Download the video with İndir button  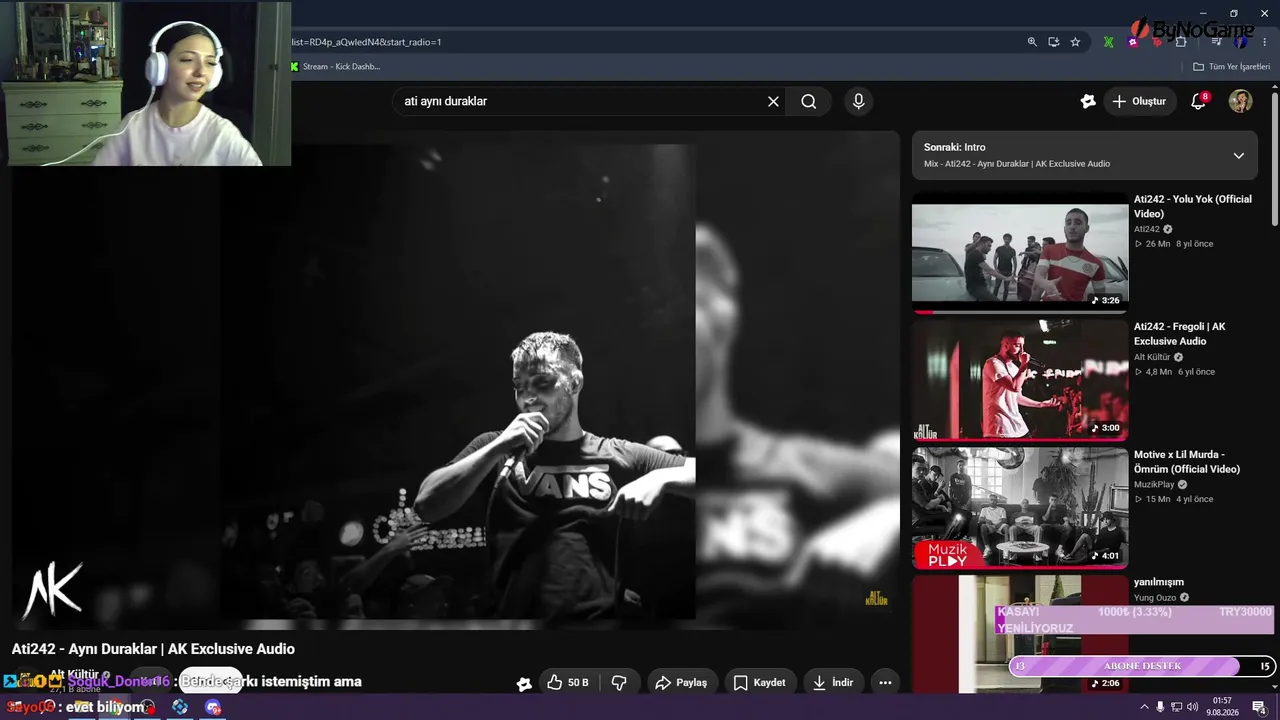click(833, 682)
